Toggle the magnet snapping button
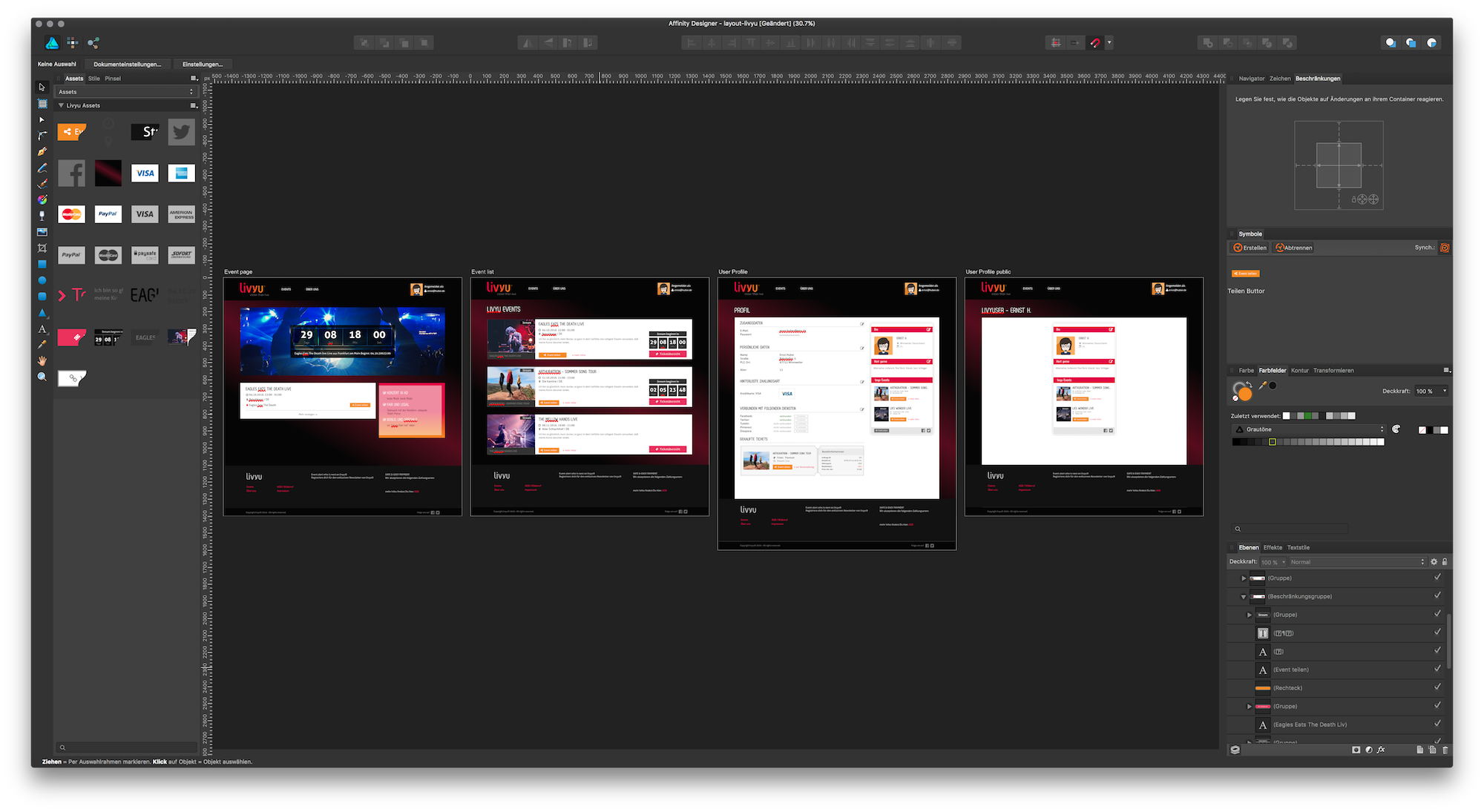The width and height of the screenshot is (1484, 812). point(1095,43)
